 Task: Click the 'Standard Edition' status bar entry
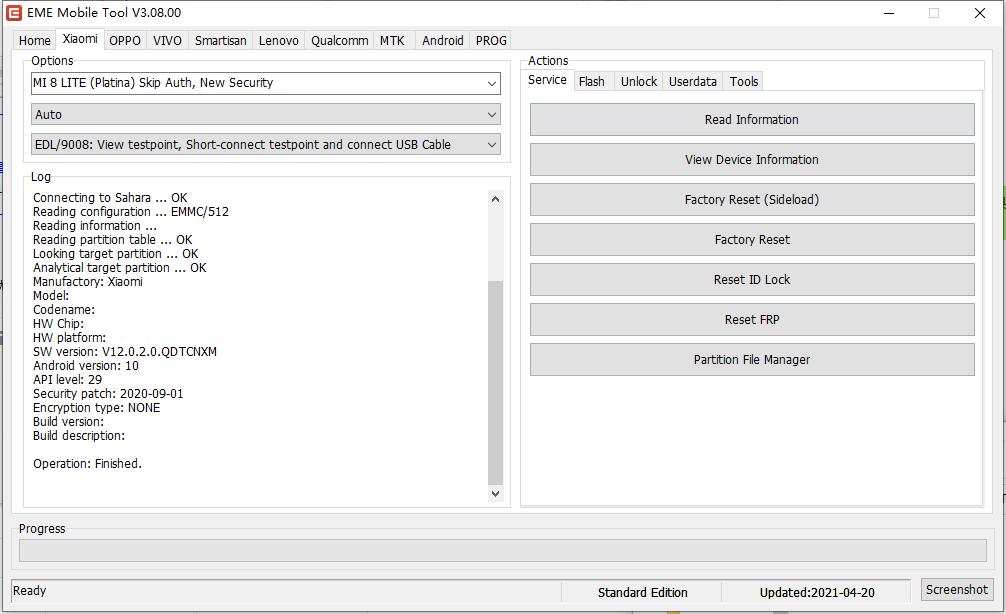[642, 593]
